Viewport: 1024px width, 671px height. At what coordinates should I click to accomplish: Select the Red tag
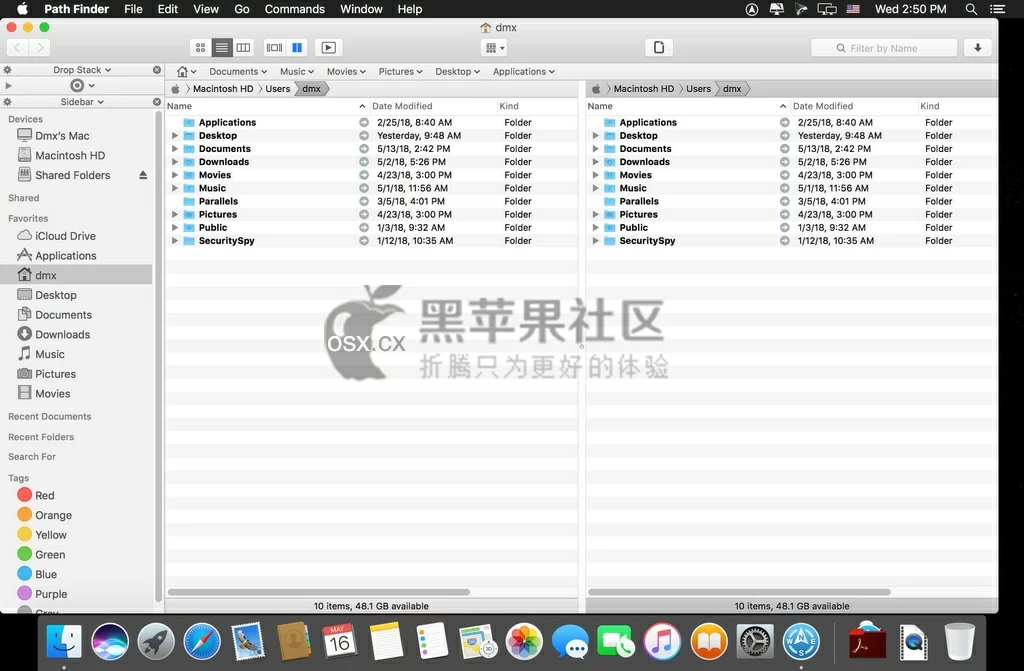tap(44, 495)
